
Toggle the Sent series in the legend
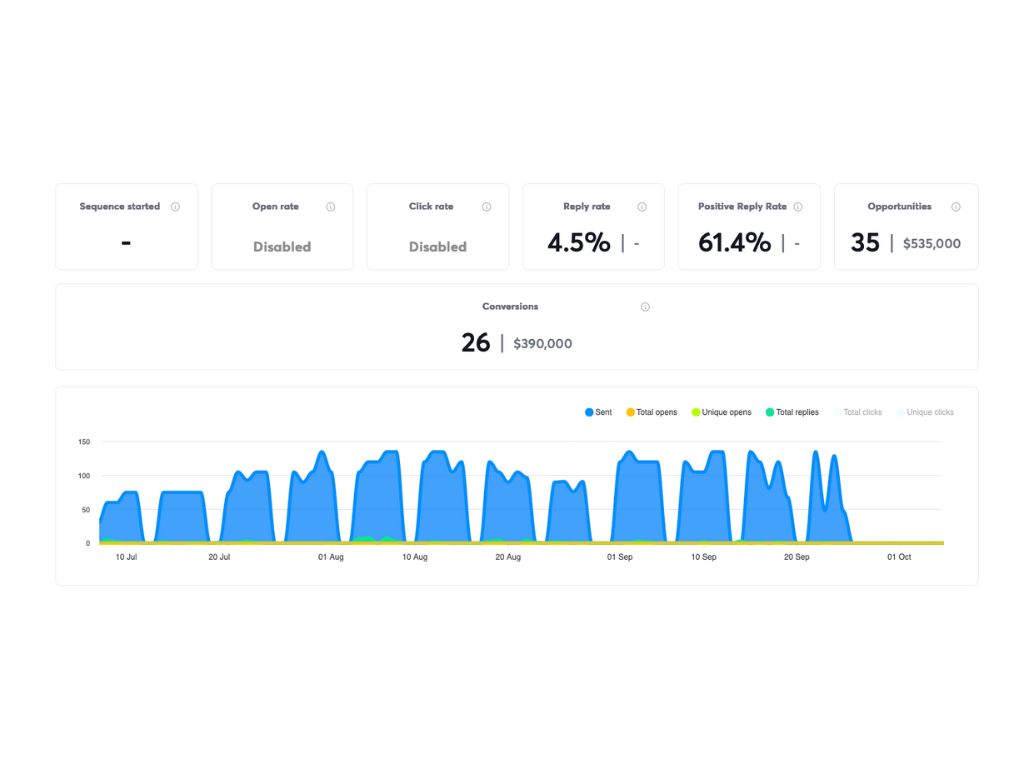coord(600,412)
